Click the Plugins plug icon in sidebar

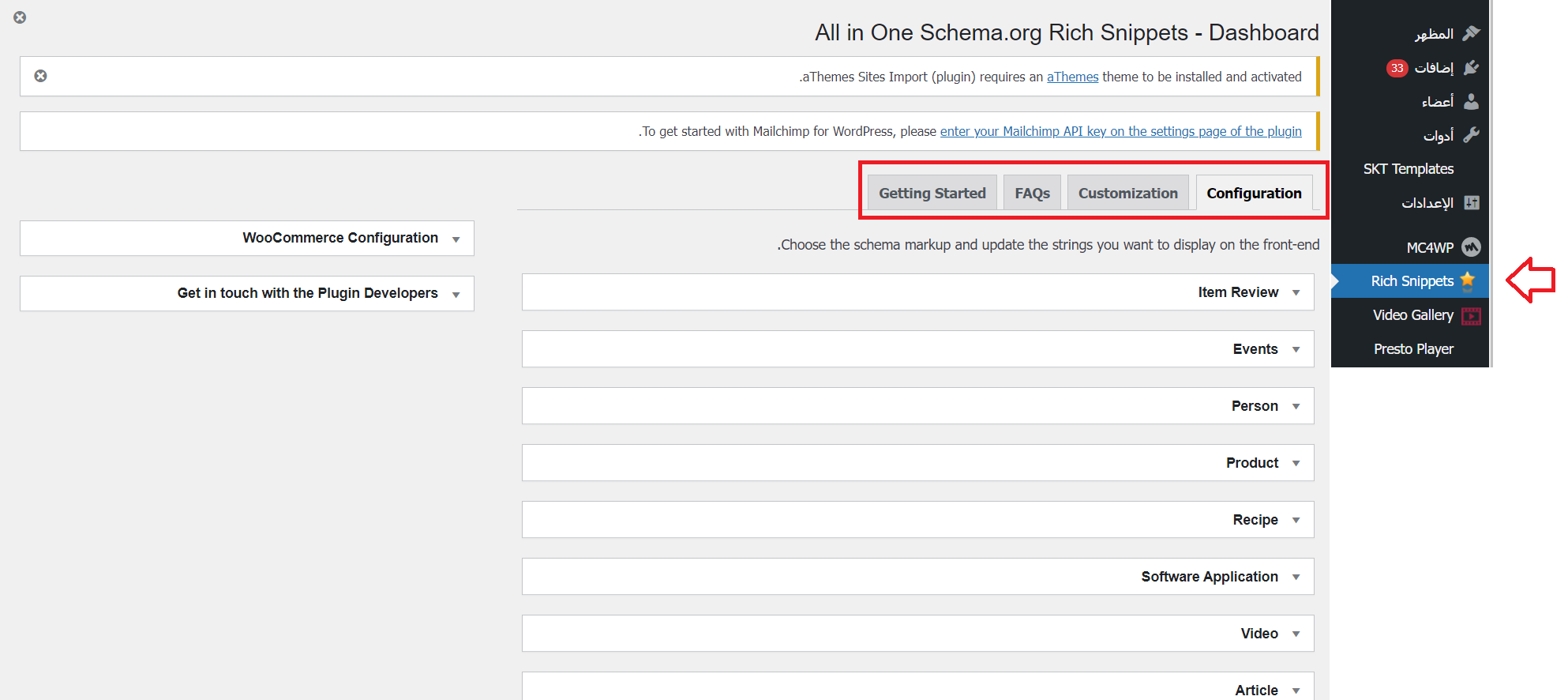1471,68
